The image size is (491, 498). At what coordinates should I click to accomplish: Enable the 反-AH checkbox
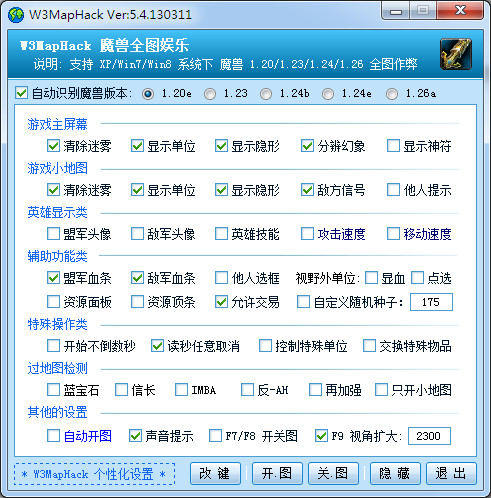[247, 390]
